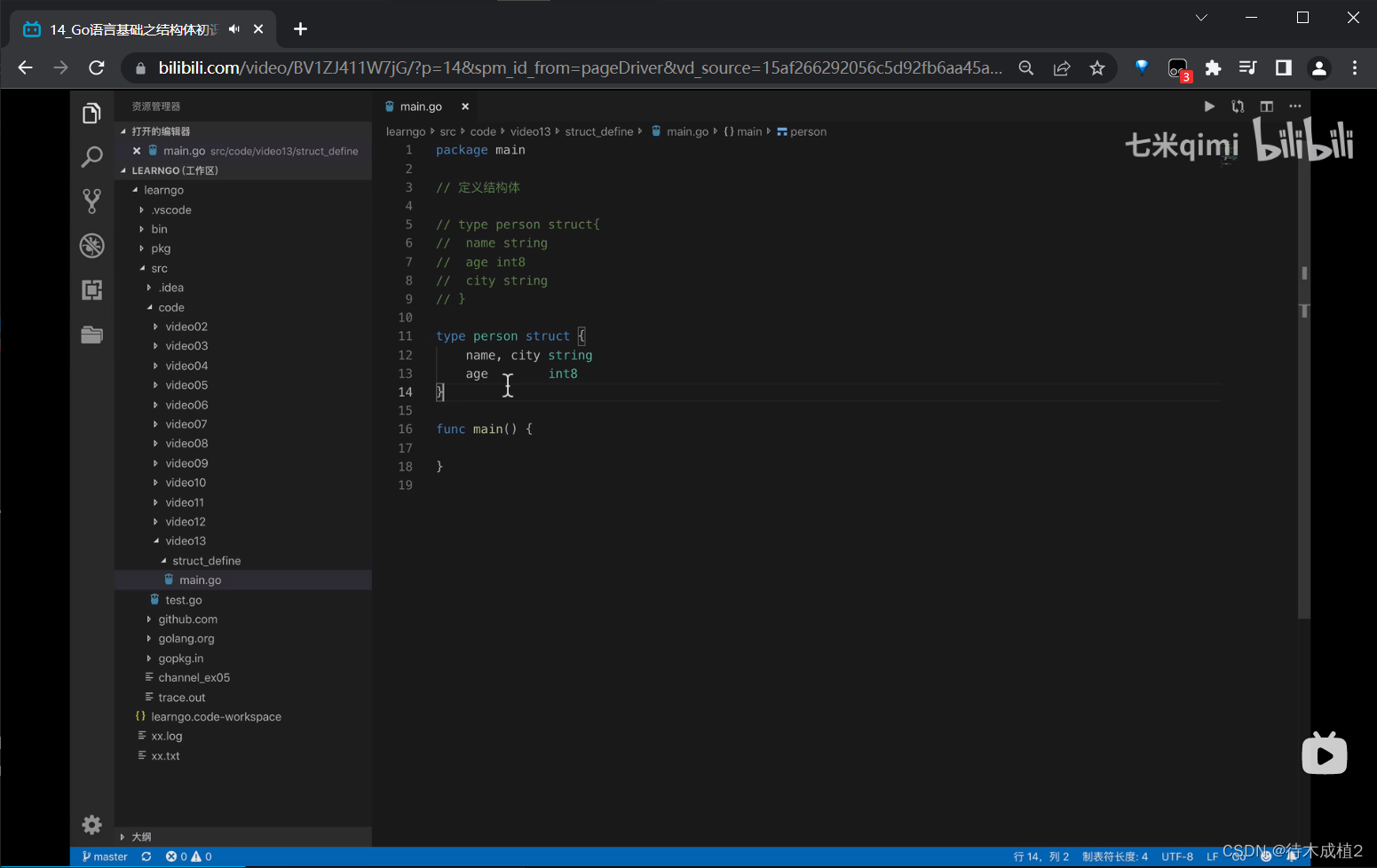Open Source Control view icon
Image resolution: width=1377 pixels, height=868 pixels.
coord(91,201)
